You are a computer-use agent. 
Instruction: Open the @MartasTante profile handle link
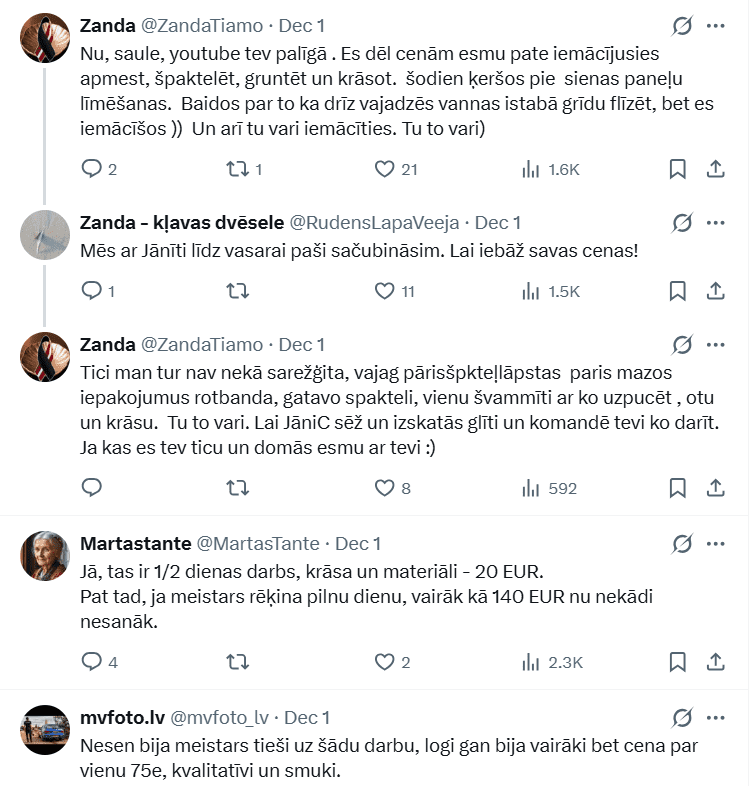258,544
